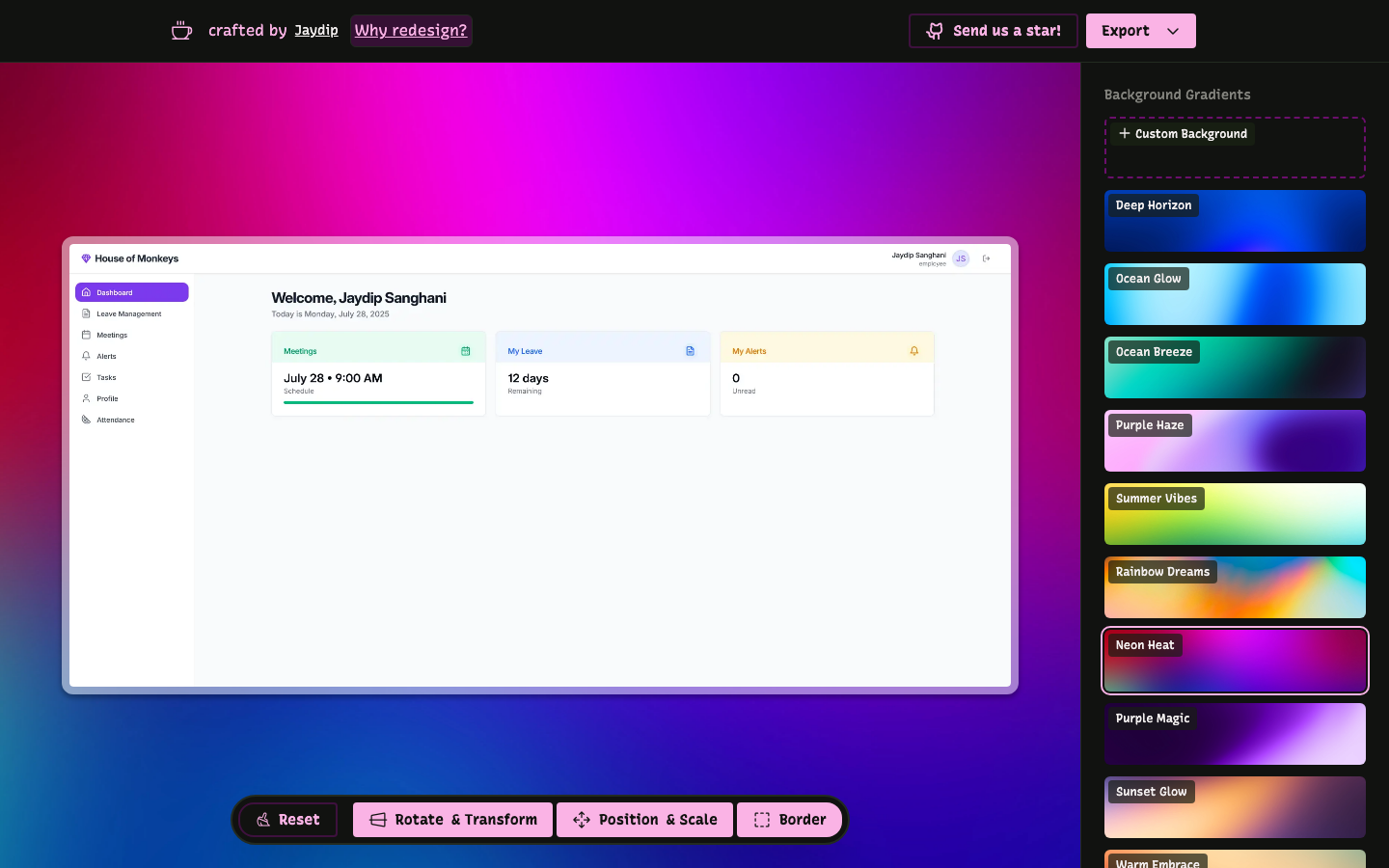Click the plus icon for Custom Background
This screenshot has height=868, width=1389.
pyautogui.click(x=1124, y=133)
